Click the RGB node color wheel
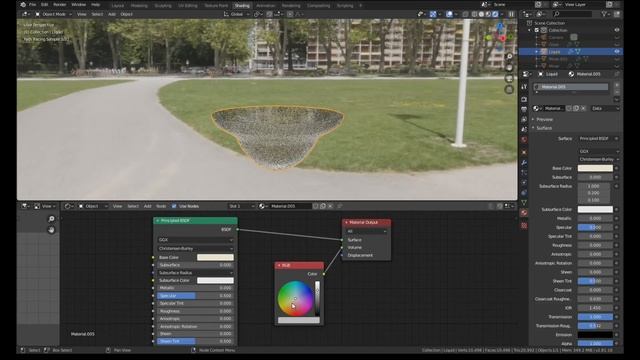Screen dimensions: 640x360 click(x=295, y=298)
